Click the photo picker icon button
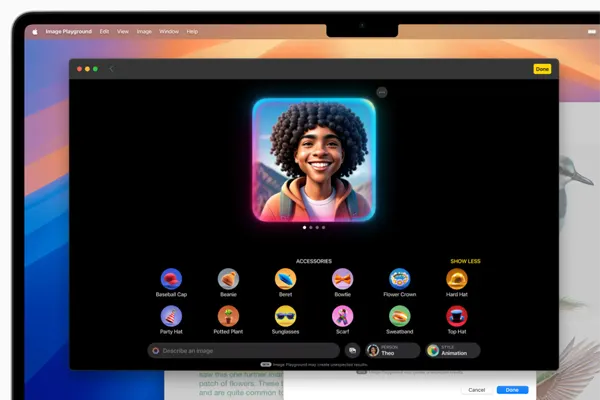Screen dimensions: 600x400 click(352, 350)
